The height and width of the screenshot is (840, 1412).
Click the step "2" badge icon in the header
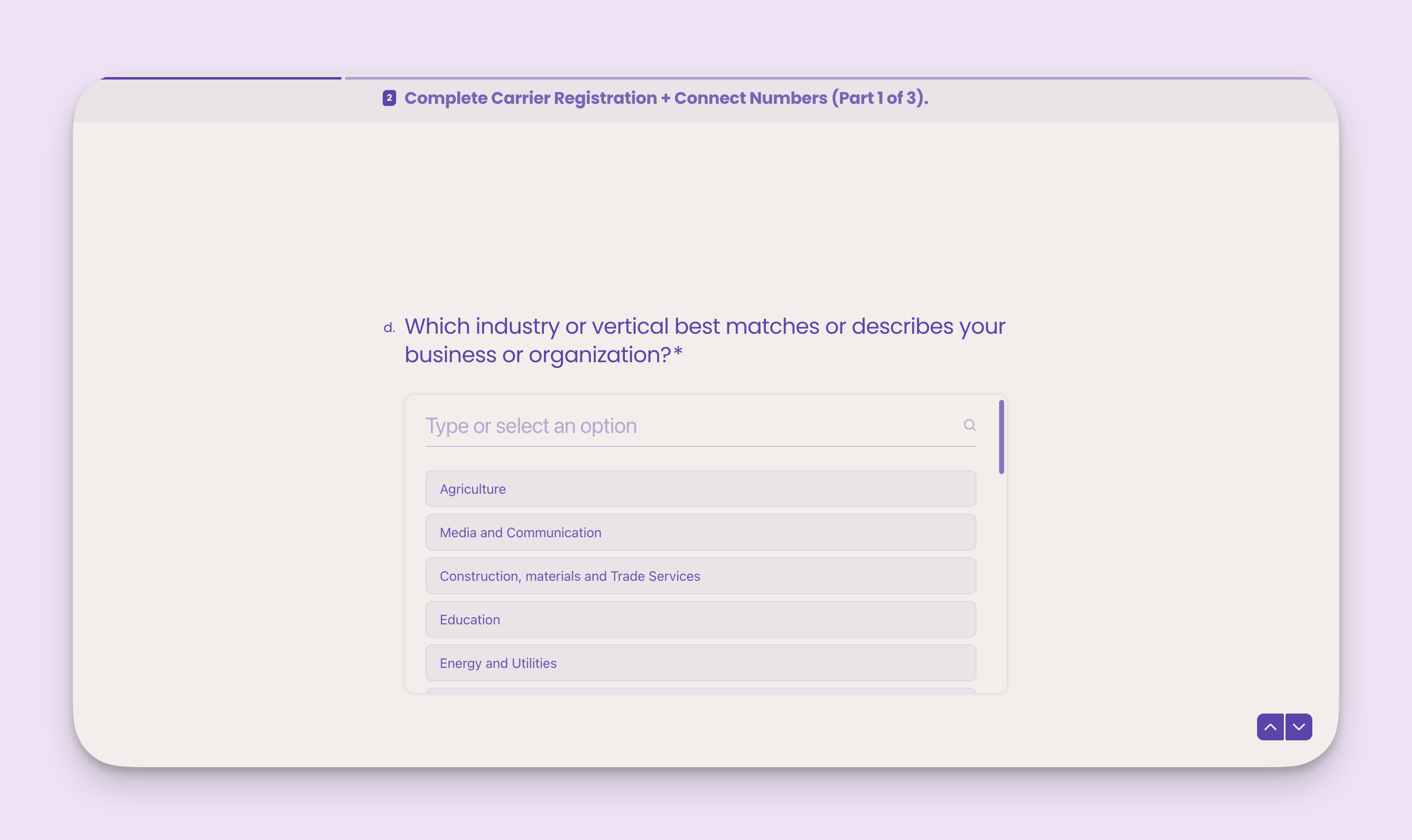tap(389, 98)
